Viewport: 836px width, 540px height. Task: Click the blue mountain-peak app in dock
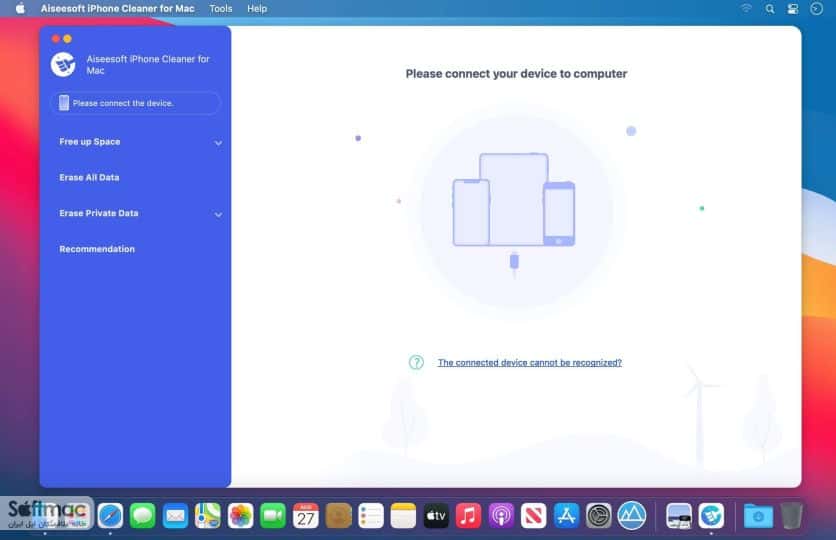632,515
